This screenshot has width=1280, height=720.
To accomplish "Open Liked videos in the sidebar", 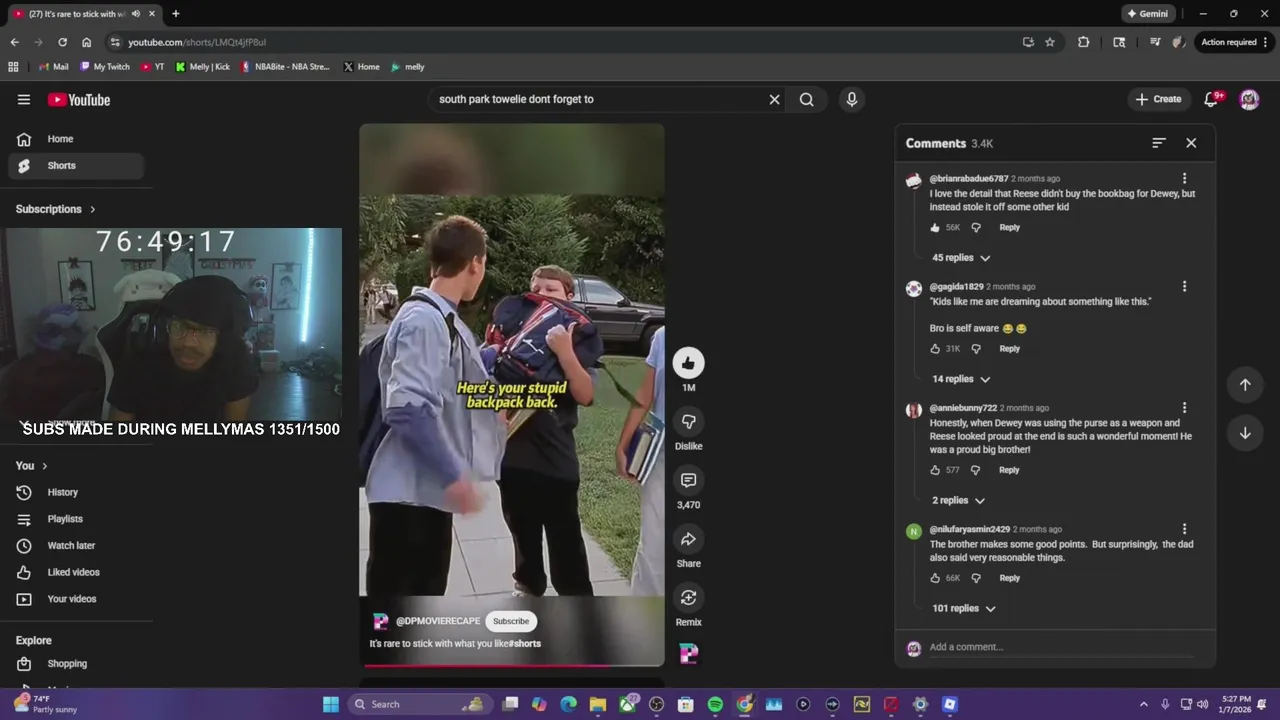I will click(x=76, y=572).
